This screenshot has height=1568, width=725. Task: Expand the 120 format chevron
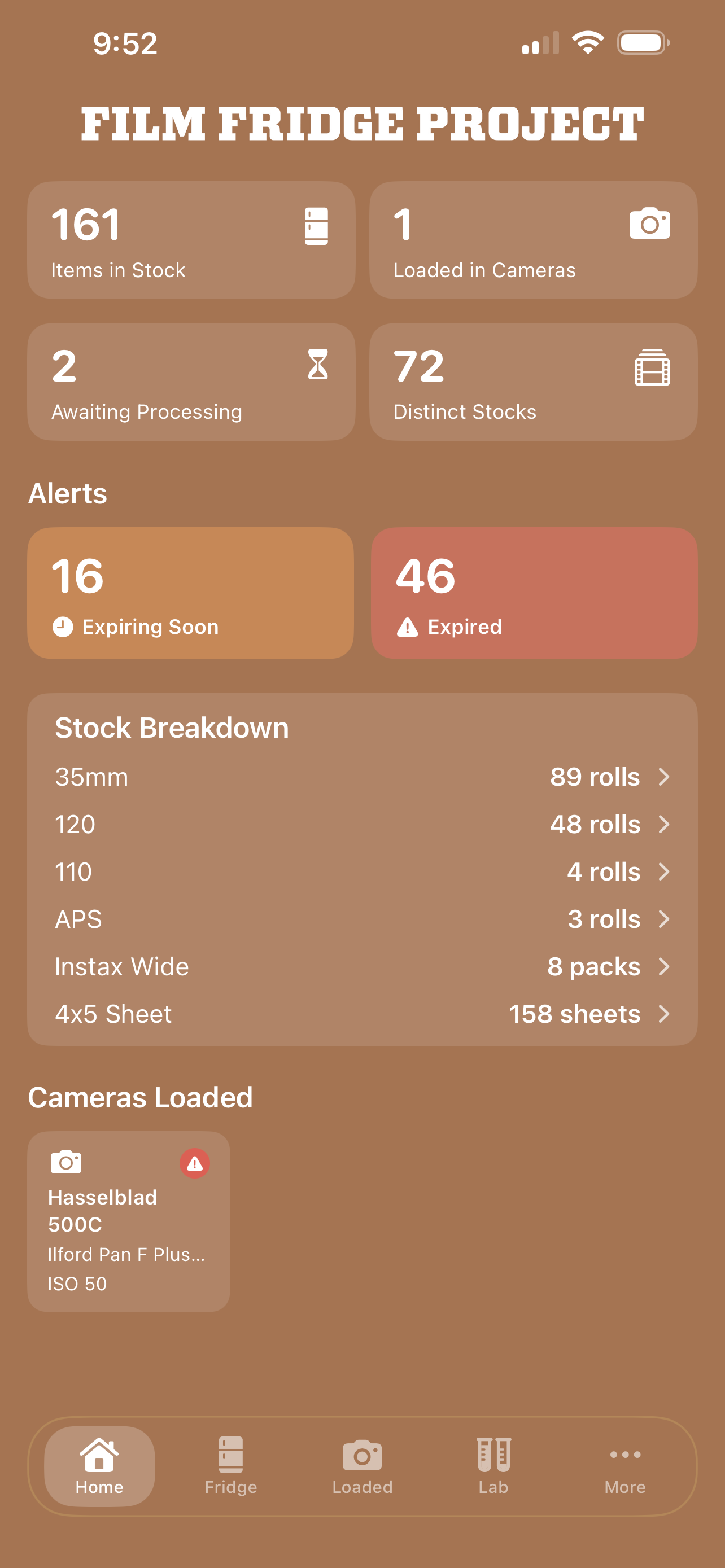[x=664, y=824]
